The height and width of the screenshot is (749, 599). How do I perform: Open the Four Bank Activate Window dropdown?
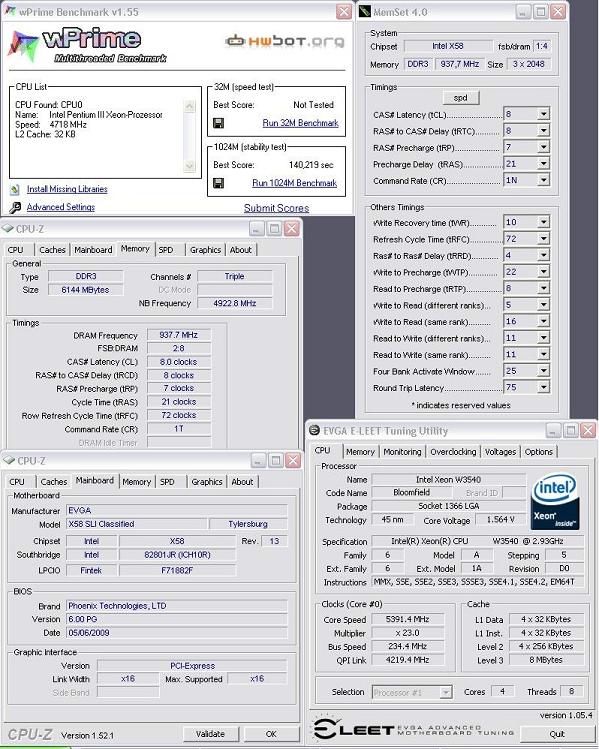pos(543,371)
